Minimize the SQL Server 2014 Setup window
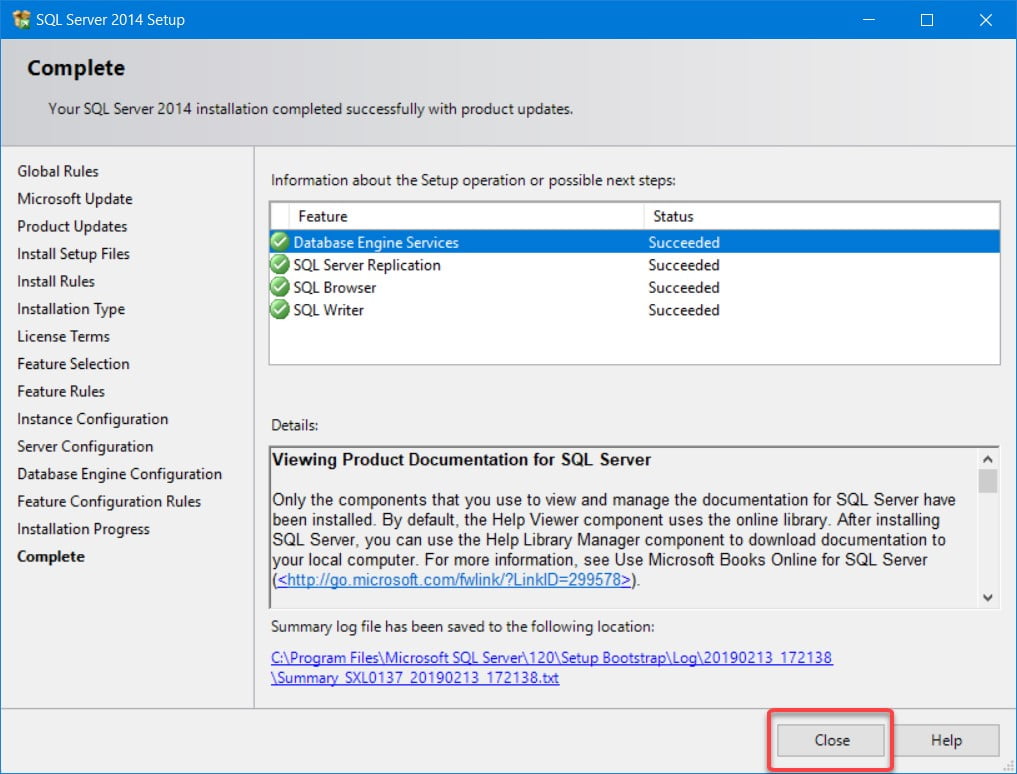This screenshot has width=1017, height=774. (x=869, y=19)
